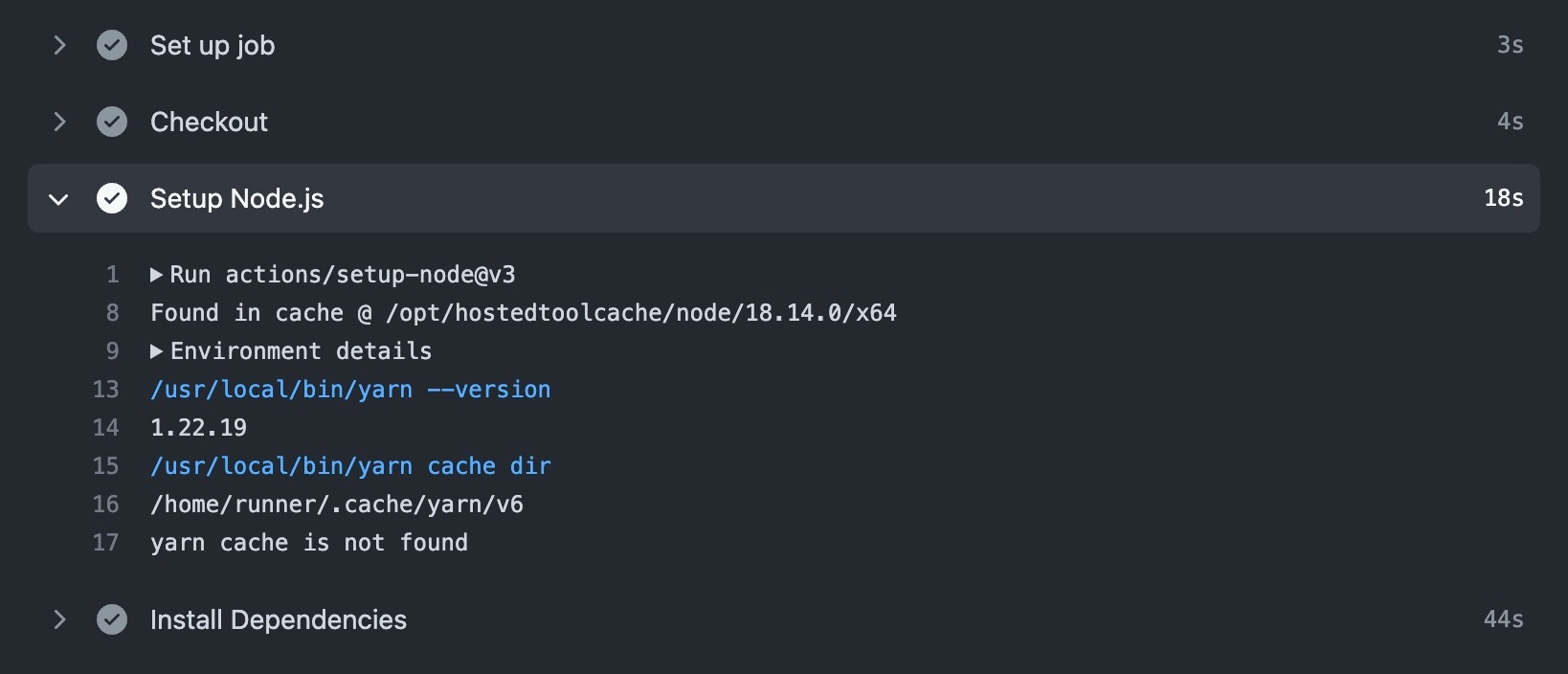
Task: Expand the Set up job step chevron
Action: coord(59,45)
